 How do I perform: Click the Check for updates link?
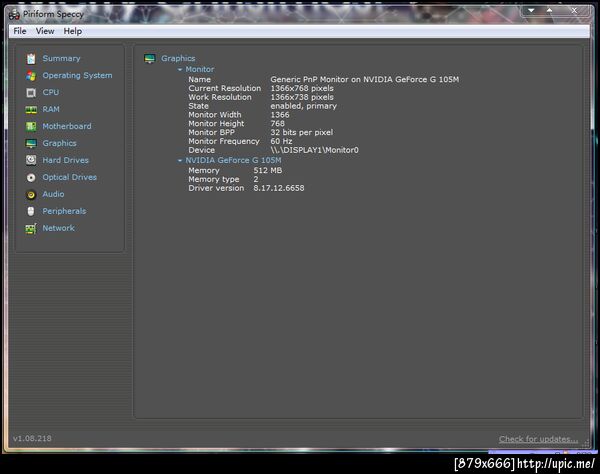tap(538, 439)
